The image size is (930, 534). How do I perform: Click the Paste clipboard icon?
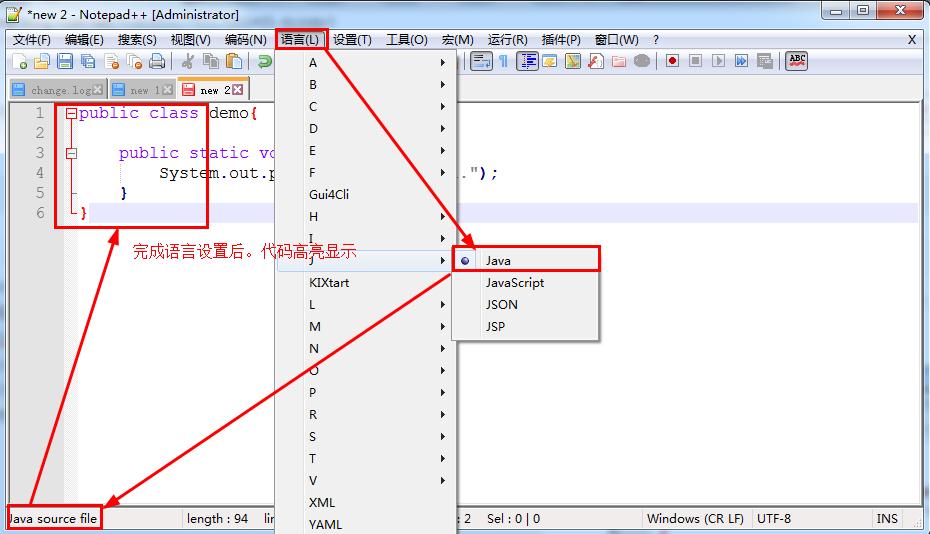coord(234,61)
